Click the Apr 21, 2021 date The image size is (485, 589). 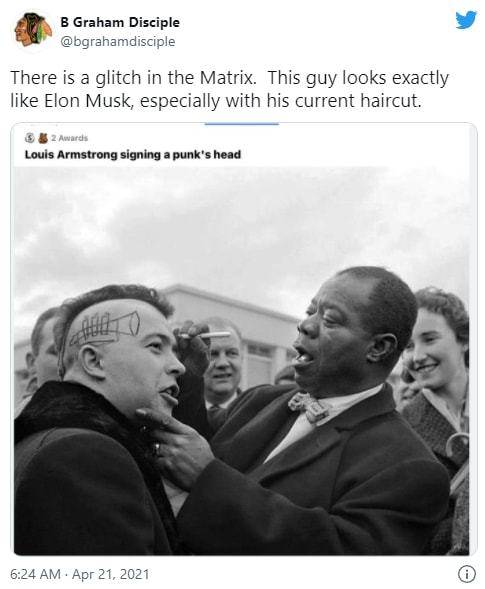pyautogui.click(x=110, y=574)
